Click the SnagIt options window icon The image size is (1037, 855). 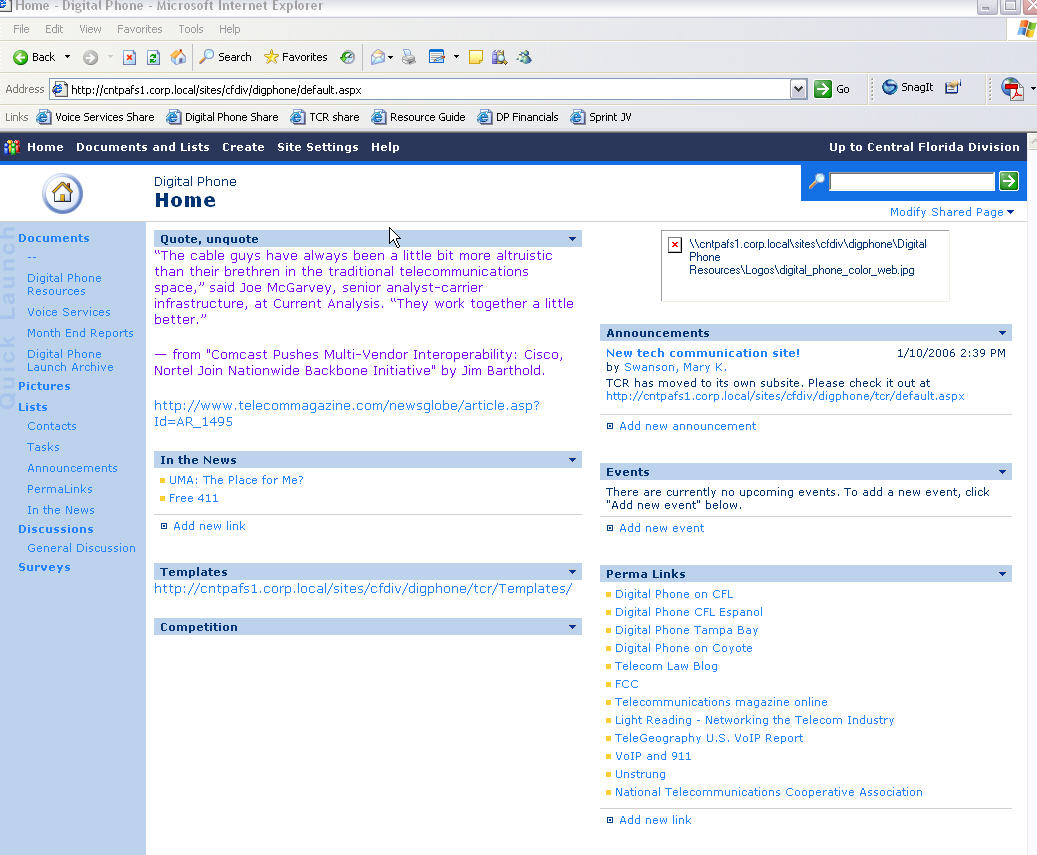(952, 87)
